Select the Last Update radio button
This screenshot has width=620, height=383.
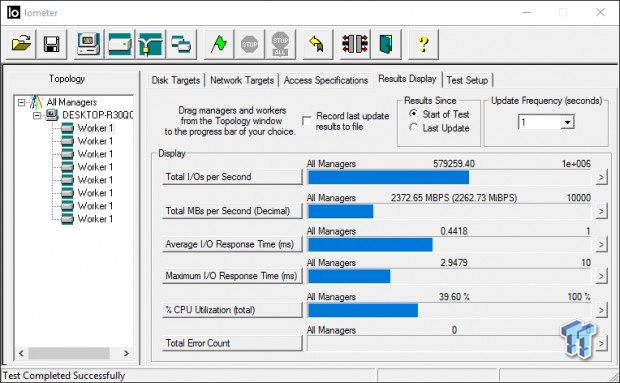(413, 128)
